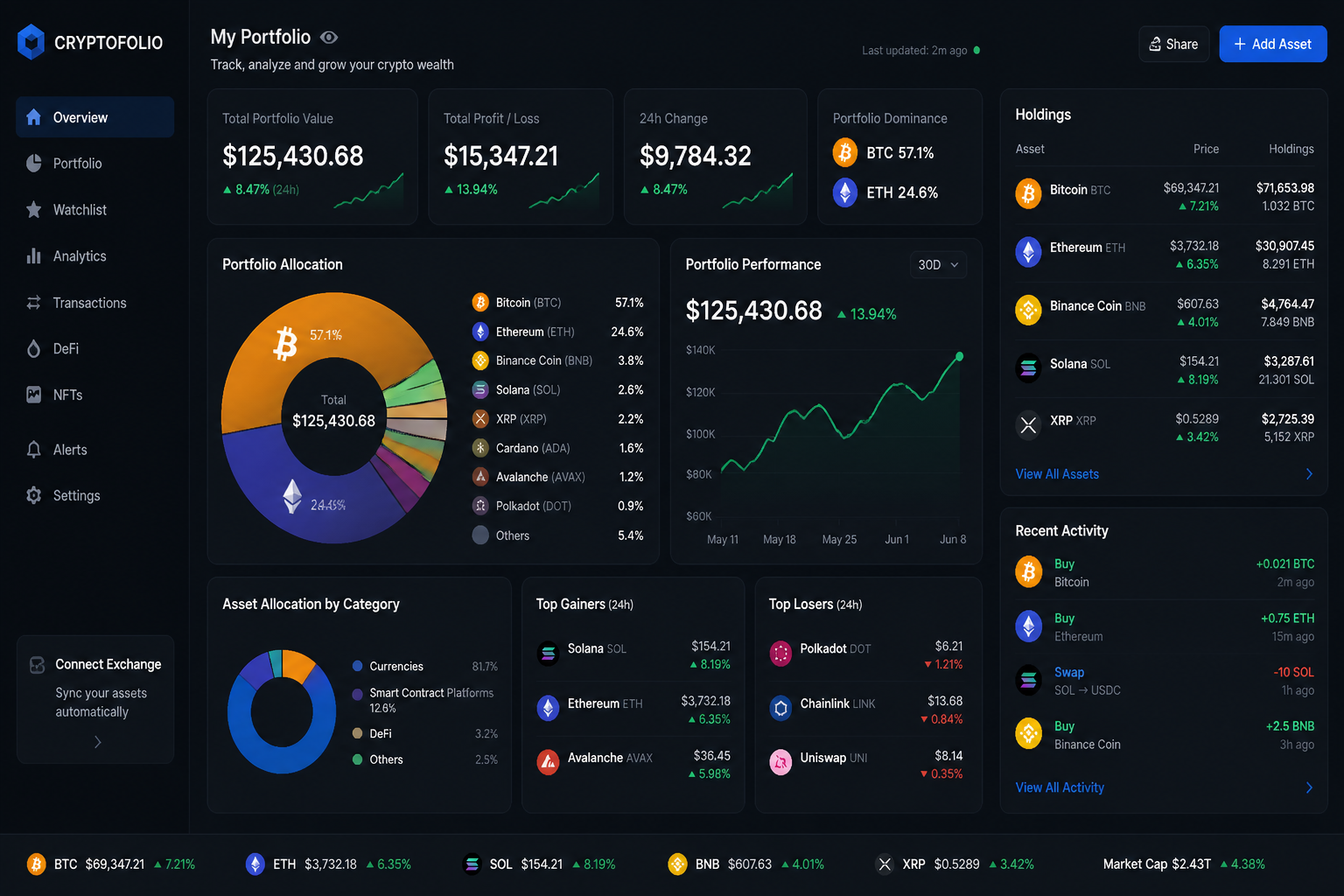Click the Total Portfolio Value card
The height and width of the screenshot is (896, 1344).
tap(312, 157)
